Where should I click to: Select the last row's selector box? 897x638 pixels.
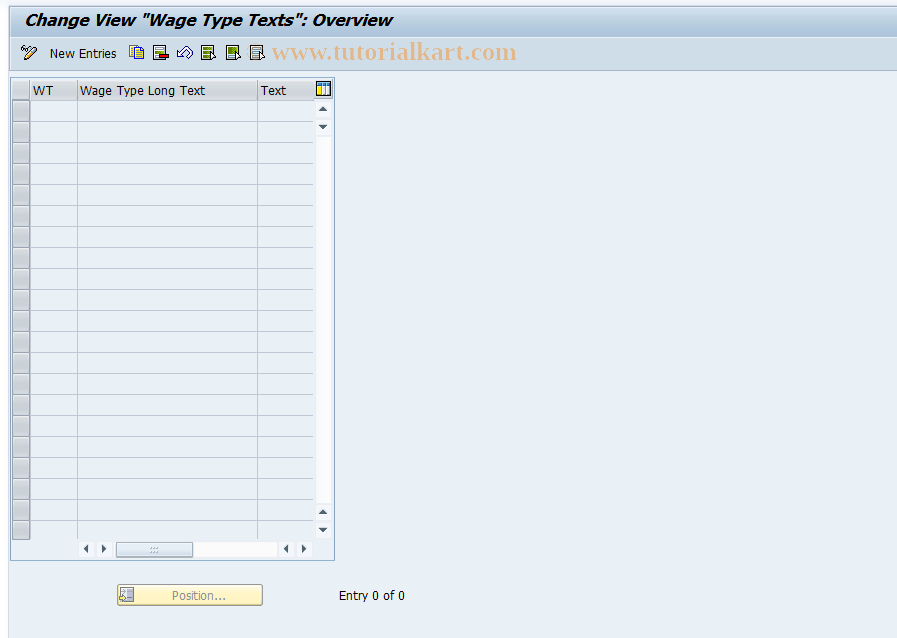(21, 530)
